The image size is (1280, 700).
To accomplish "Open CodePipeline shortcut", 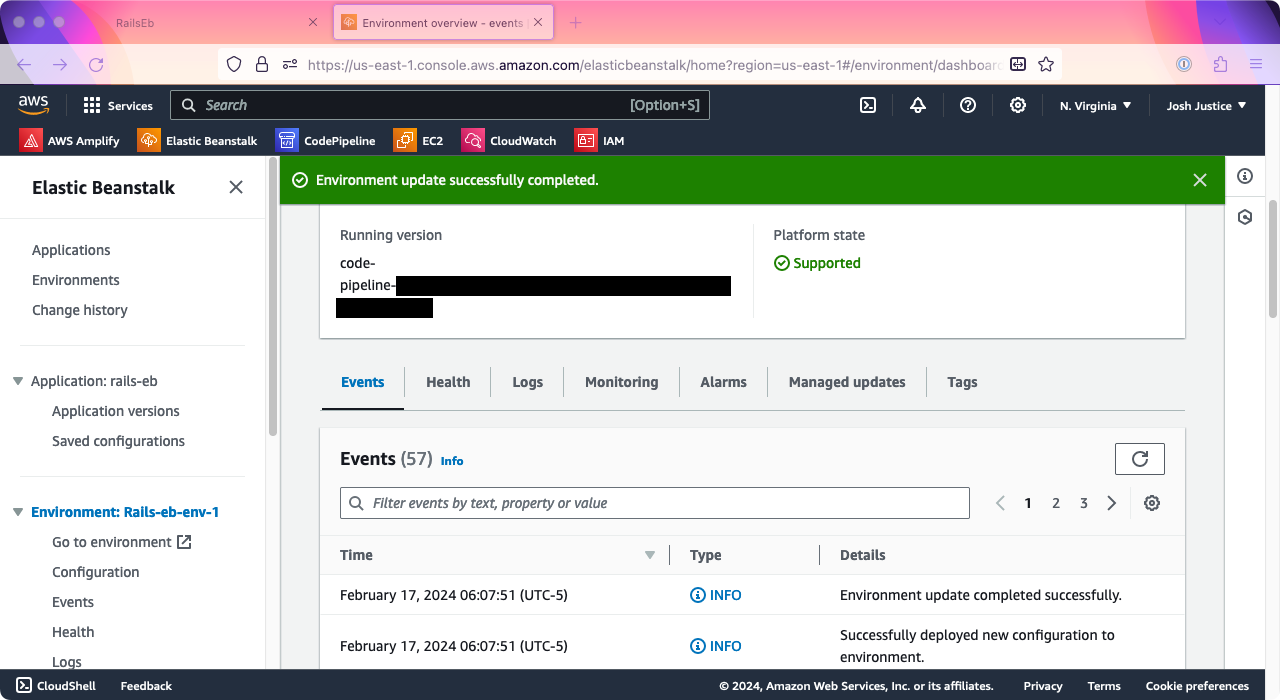I will (326, 141).
